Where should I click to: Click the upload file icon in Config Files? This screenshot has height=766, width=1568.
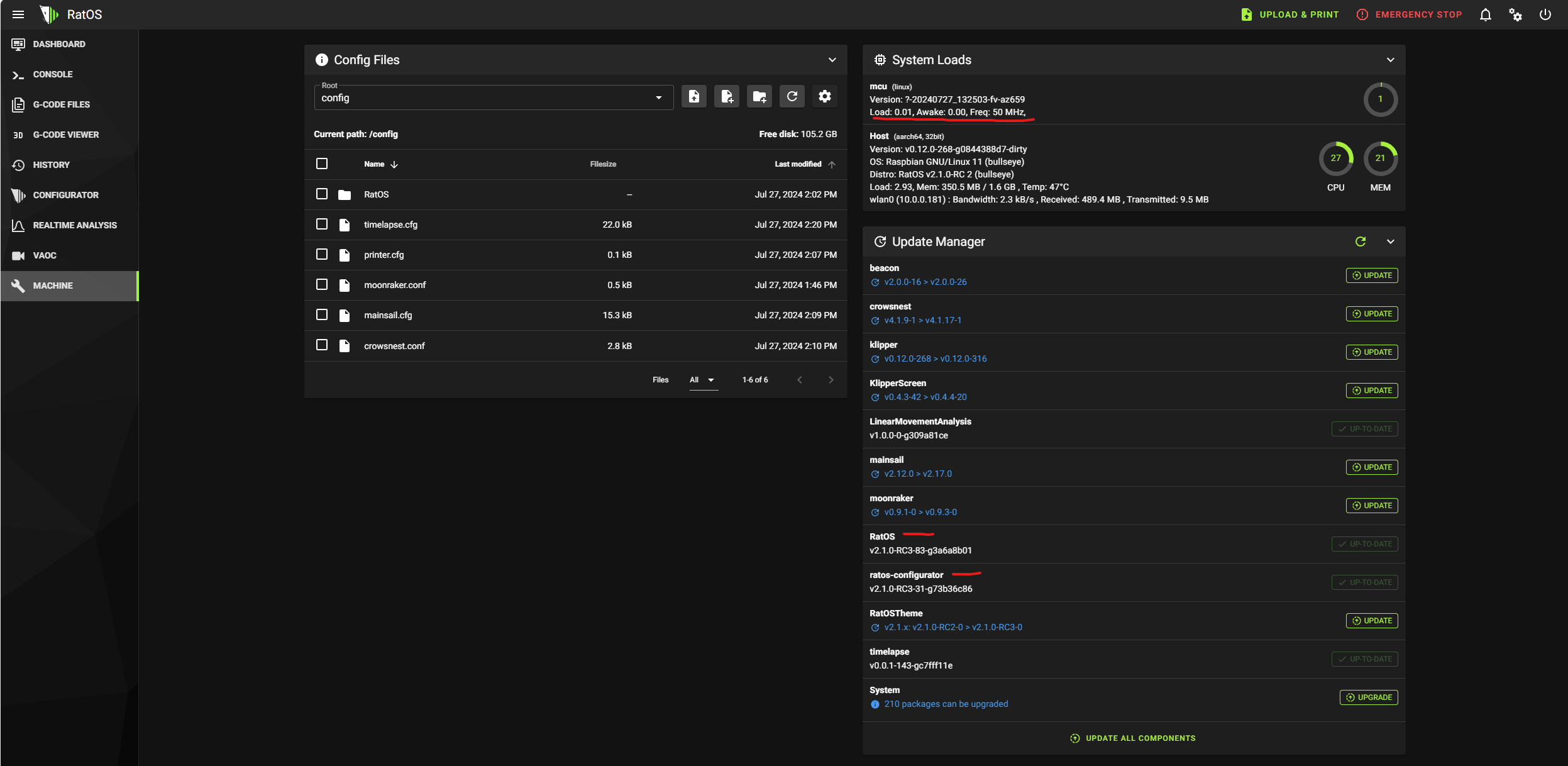click(693, 96)
